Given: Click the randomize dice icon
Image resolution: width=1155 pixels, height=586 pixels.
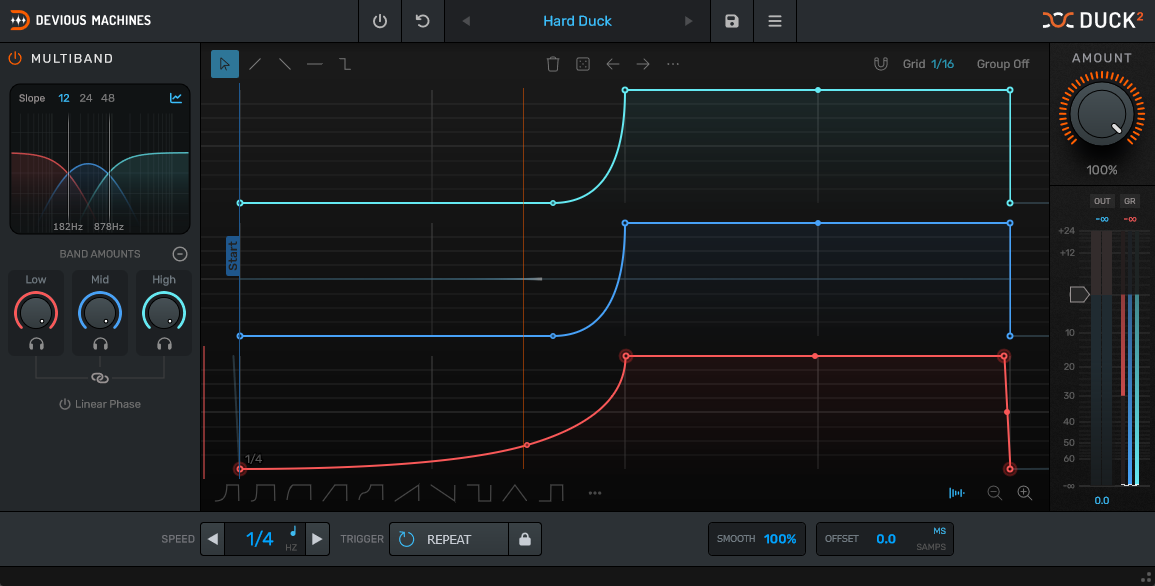Looking at the screenshot, I should click(582, 64).
